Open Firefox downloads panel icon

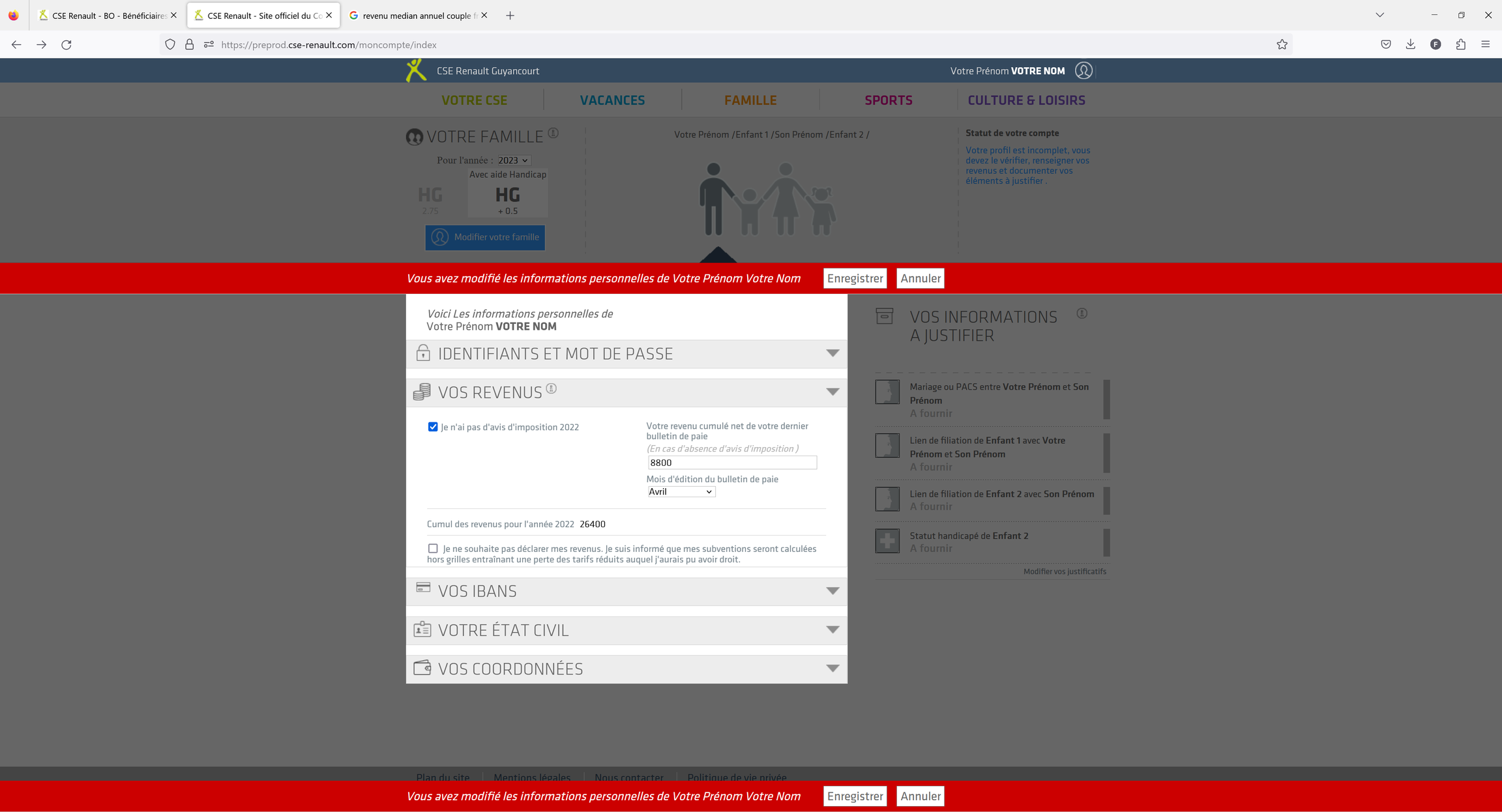(1411, 44)
